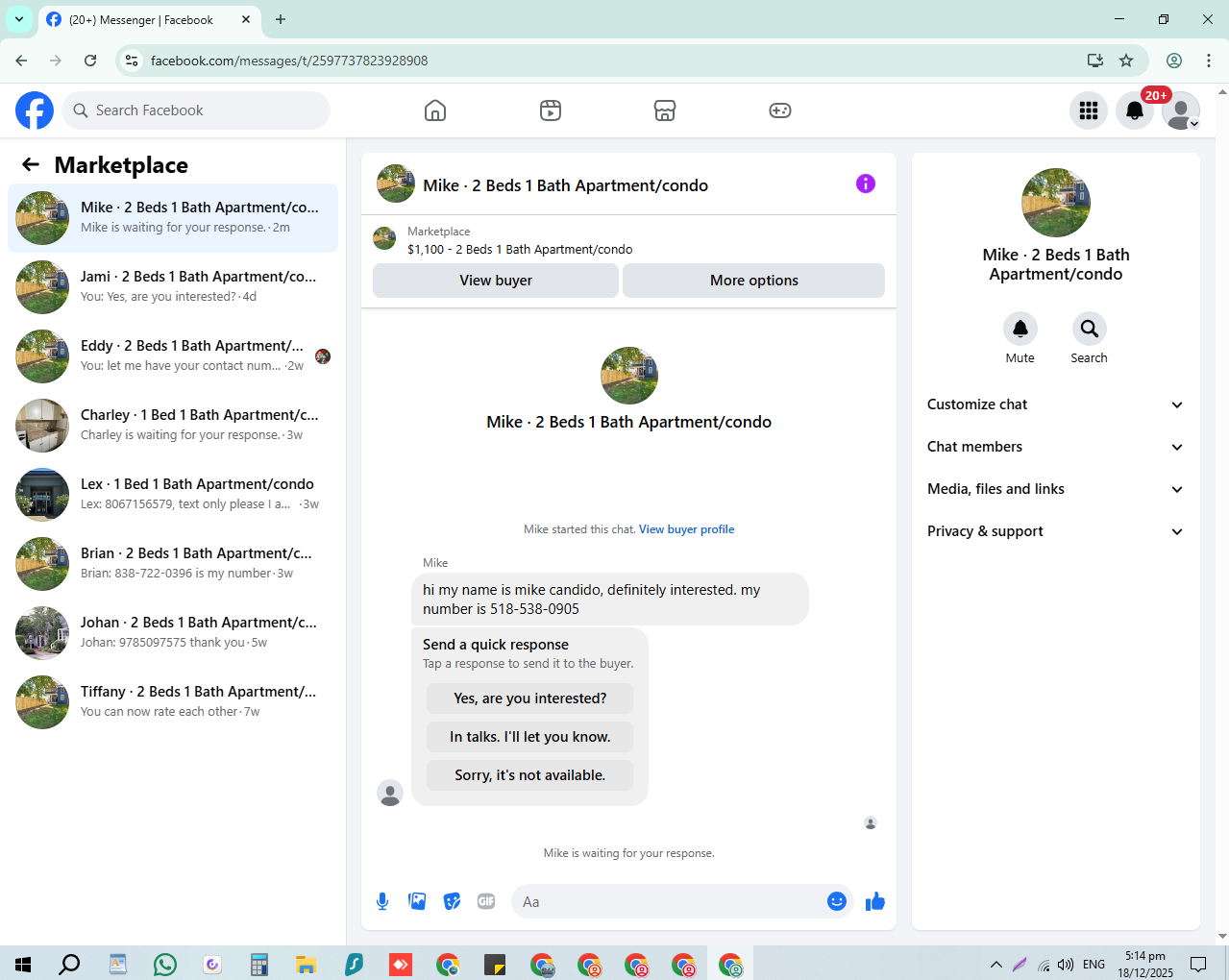The height and width of the screenshot is (980, 1229).
Task: Open the Jami conversation in the list
Action: (173, 287)
